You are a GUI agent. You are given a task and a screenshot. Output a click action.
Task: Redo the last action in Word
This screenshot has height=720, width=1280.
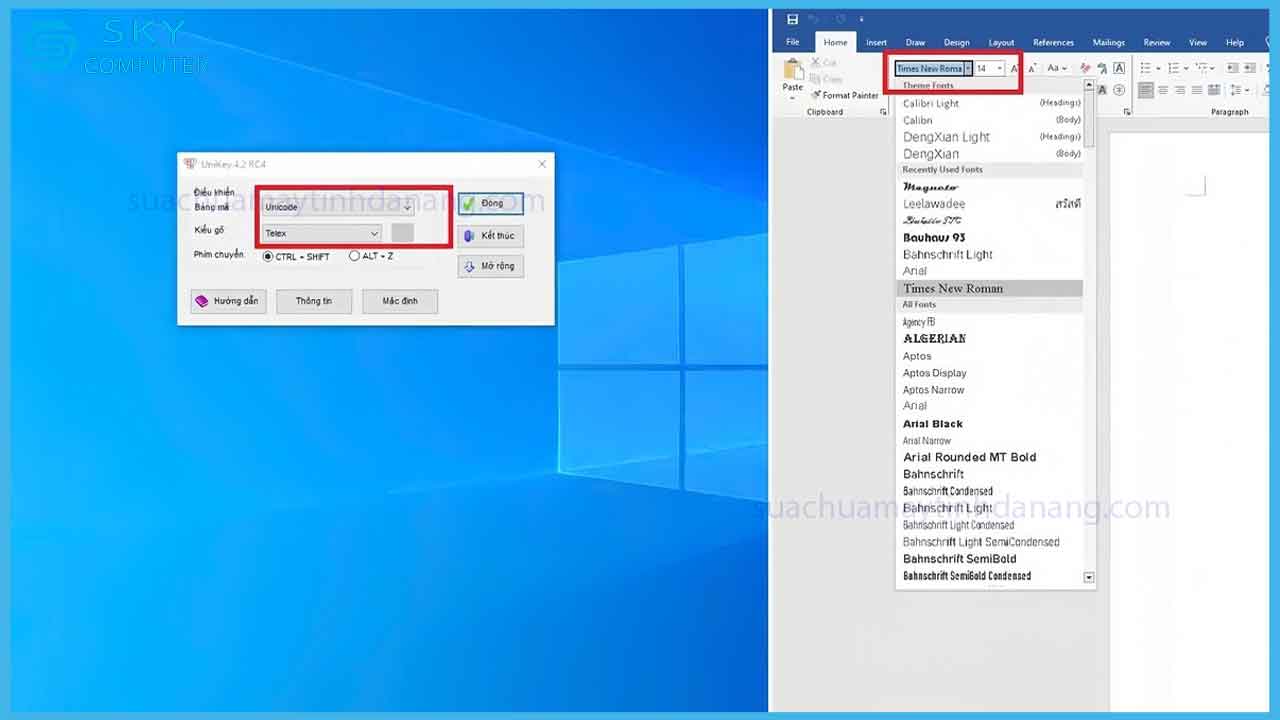(841, 19)
